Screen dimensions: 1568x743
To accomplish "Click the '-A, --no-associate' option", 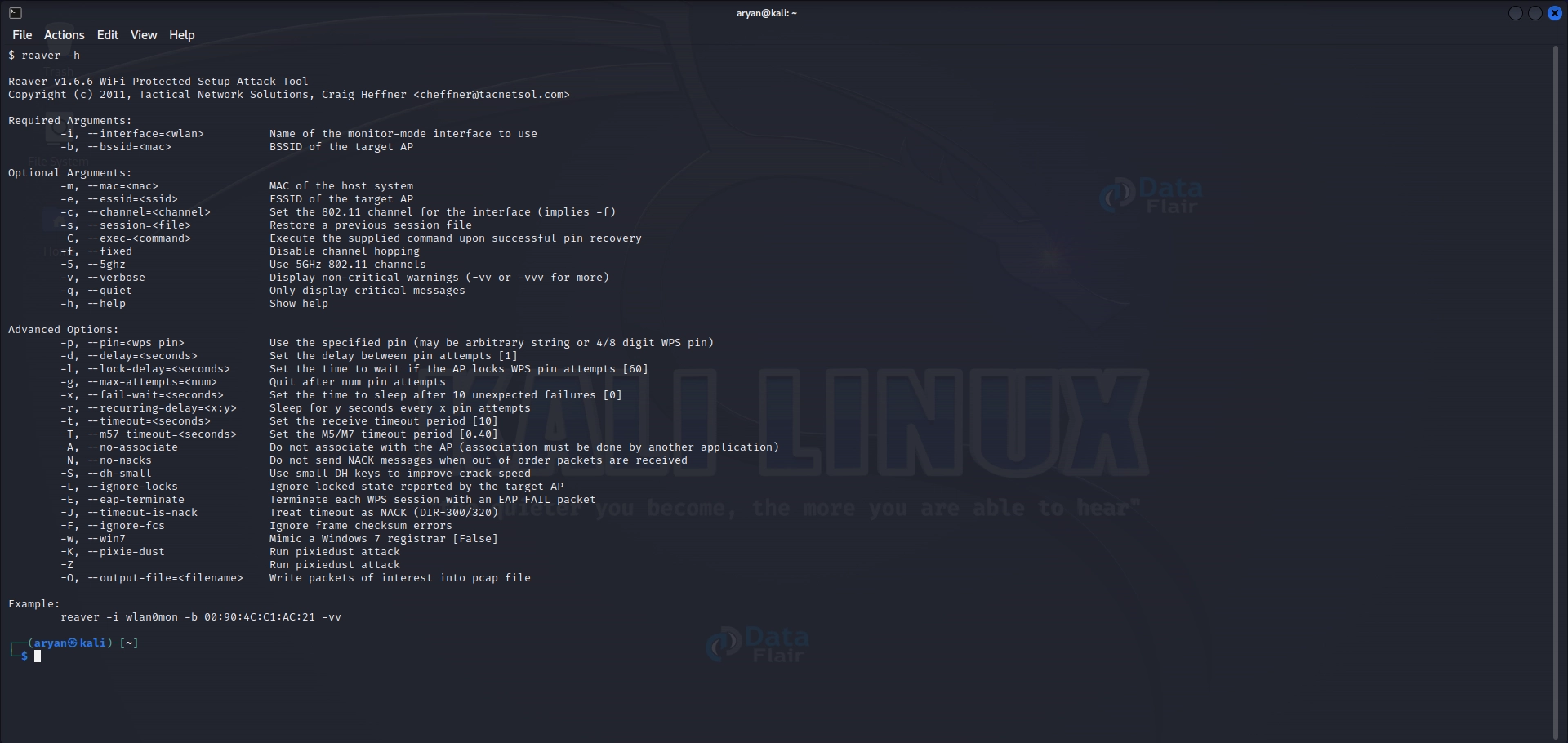I will (x=119, y=447).
